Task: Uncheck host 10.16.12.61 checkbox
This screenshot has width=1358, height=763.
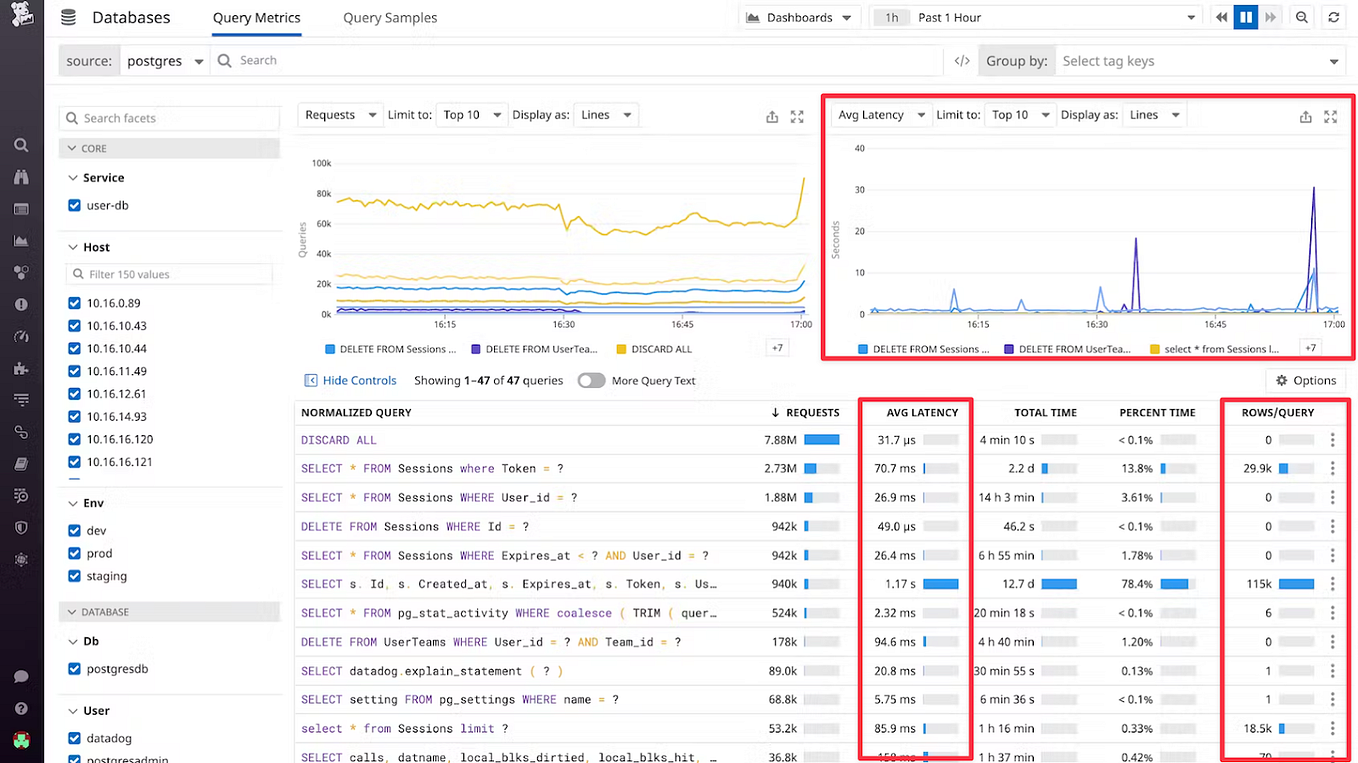Action: [74, 394]
